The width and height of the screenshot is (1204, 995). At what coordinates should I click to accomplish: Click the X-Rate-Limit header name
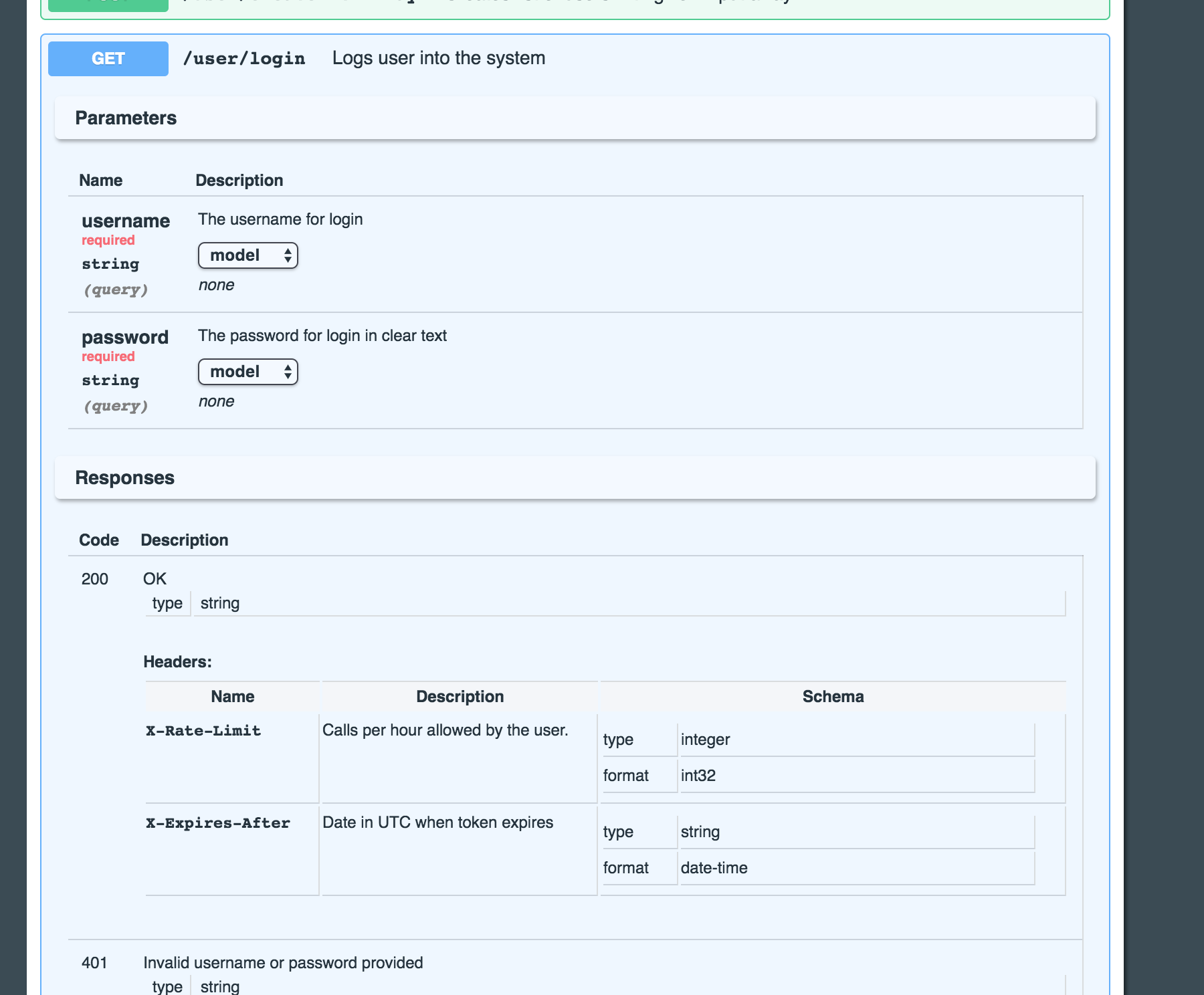point(203,731)
